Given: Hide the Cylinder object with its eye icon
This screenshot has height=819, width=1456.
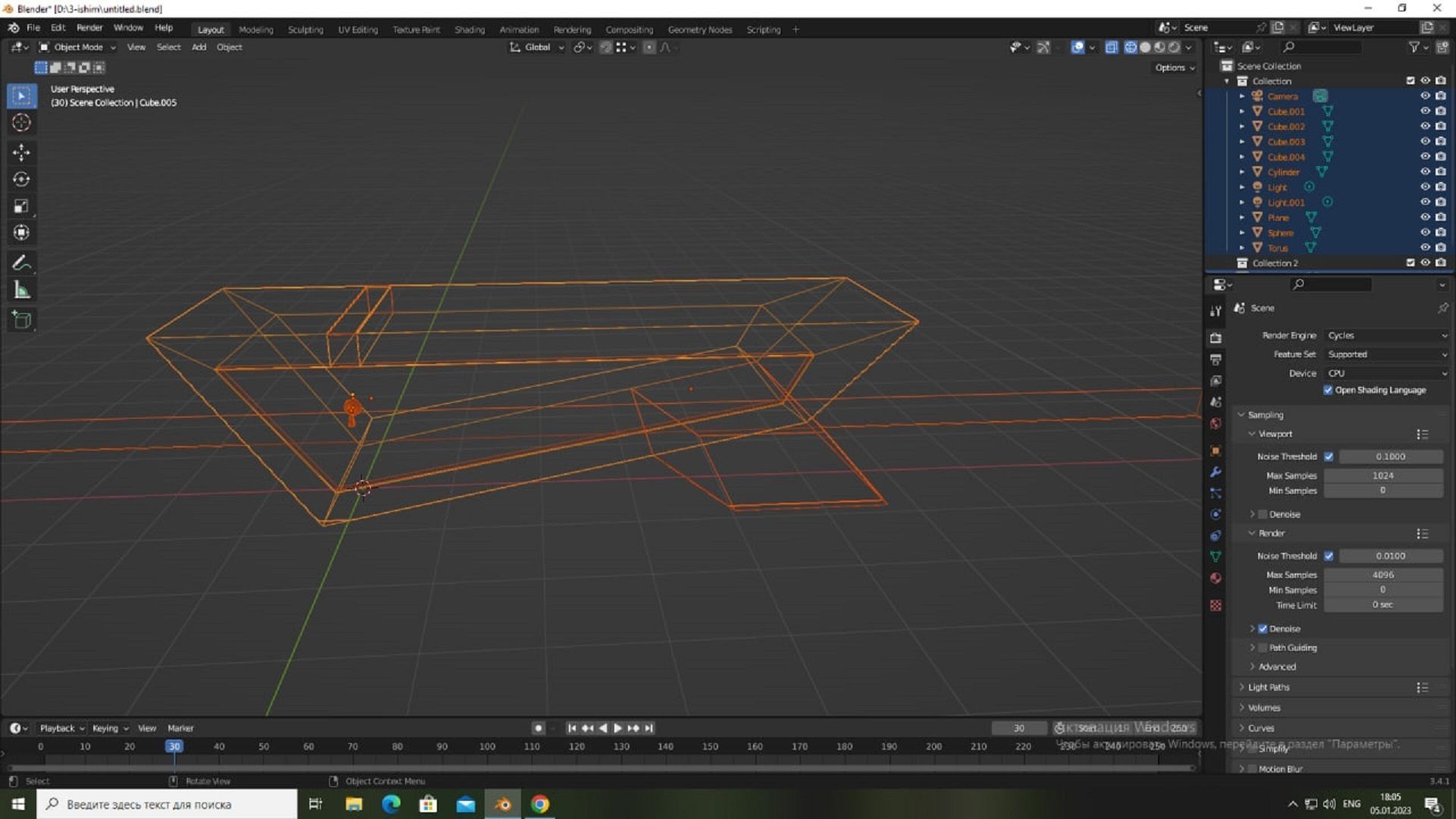Looking at the screenshot, I should 1425,172.
